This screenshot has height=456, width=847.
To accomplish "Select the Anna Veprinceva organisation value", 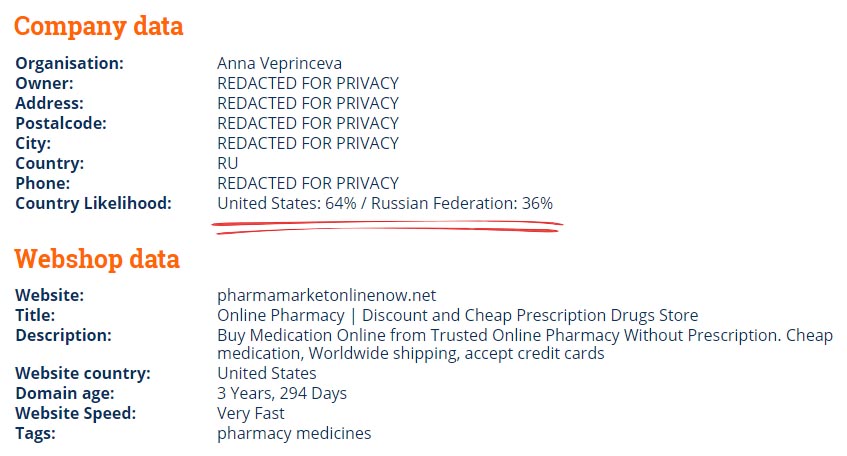I will [x=279, y=64].
